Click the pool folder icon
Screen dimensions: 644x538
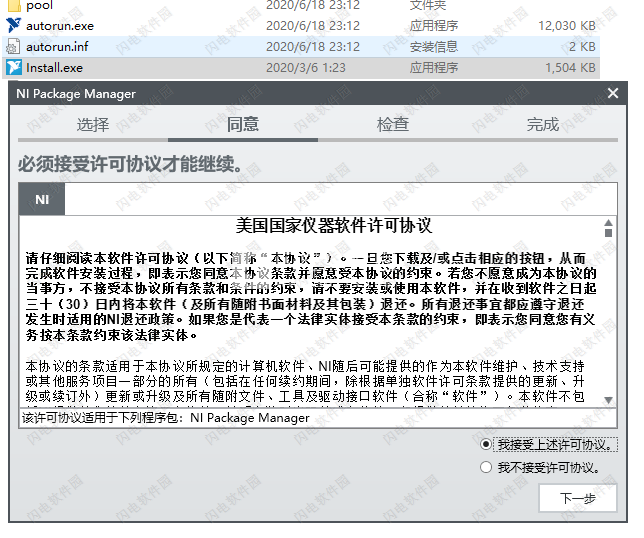[14, 5]
